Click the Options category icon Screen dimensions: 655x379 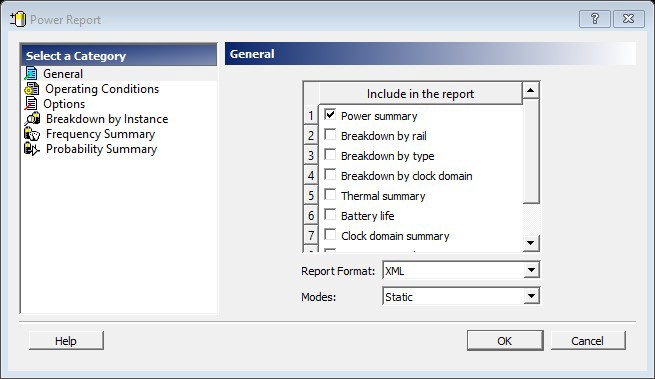31,104
